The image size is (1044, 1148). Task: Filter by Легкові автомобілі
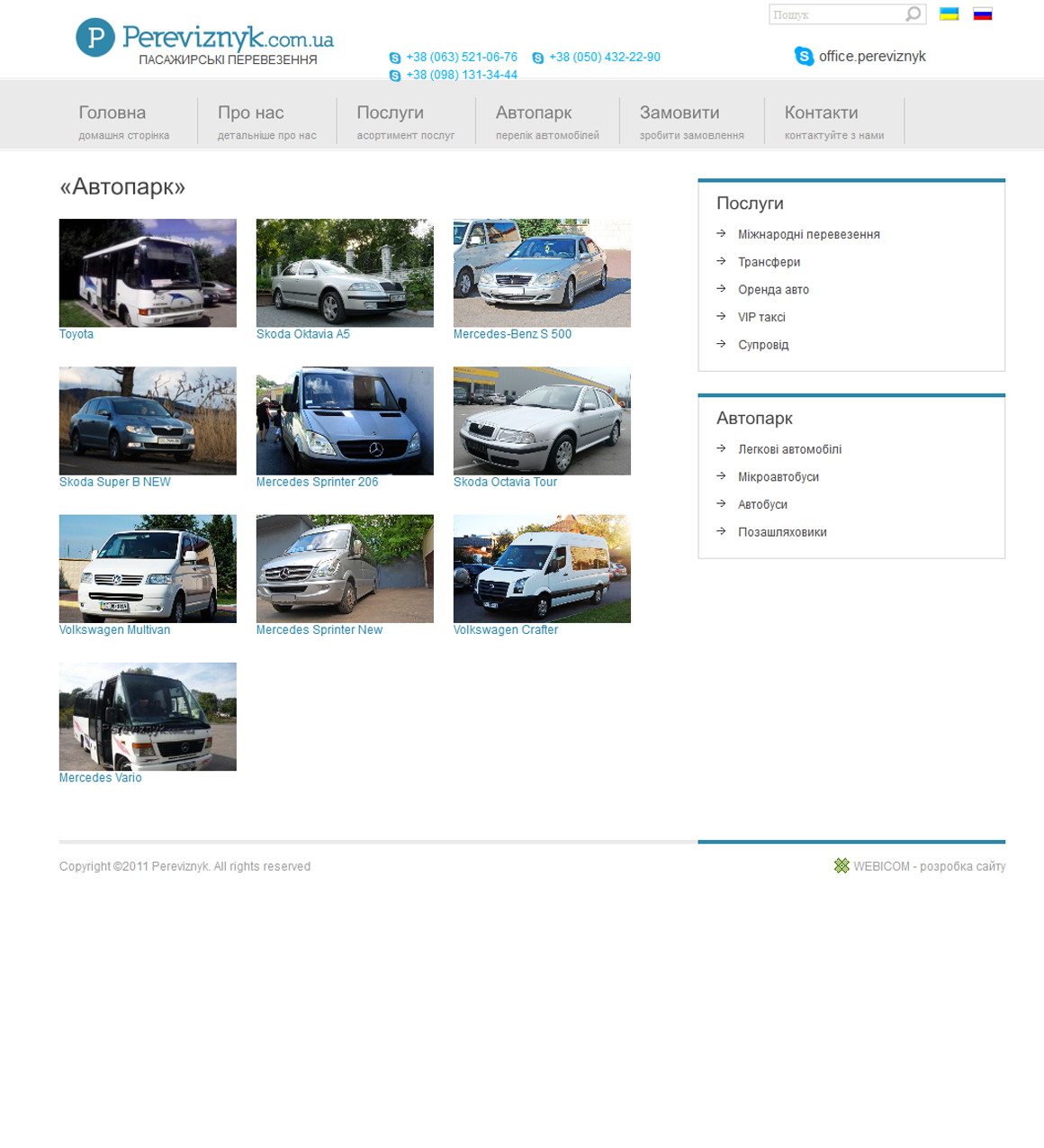click(x=790, y=449)
